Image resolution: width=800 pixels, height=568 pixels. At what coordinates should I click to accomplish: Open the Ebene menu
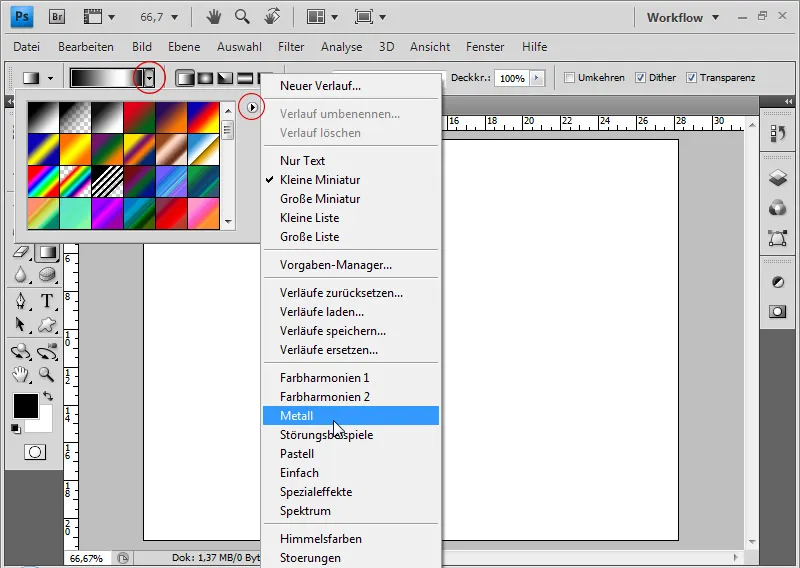[x=184, y=46]
